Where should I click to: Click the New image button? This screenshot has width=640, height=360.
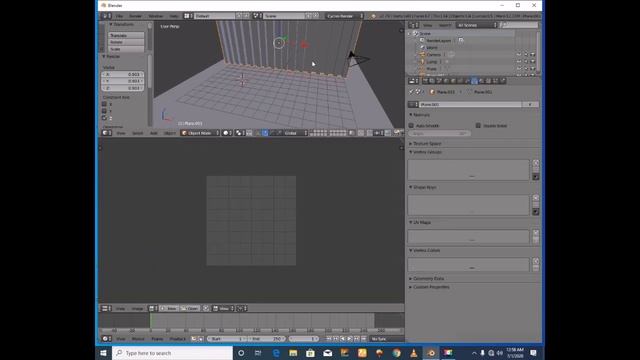(x=169, y=308)
